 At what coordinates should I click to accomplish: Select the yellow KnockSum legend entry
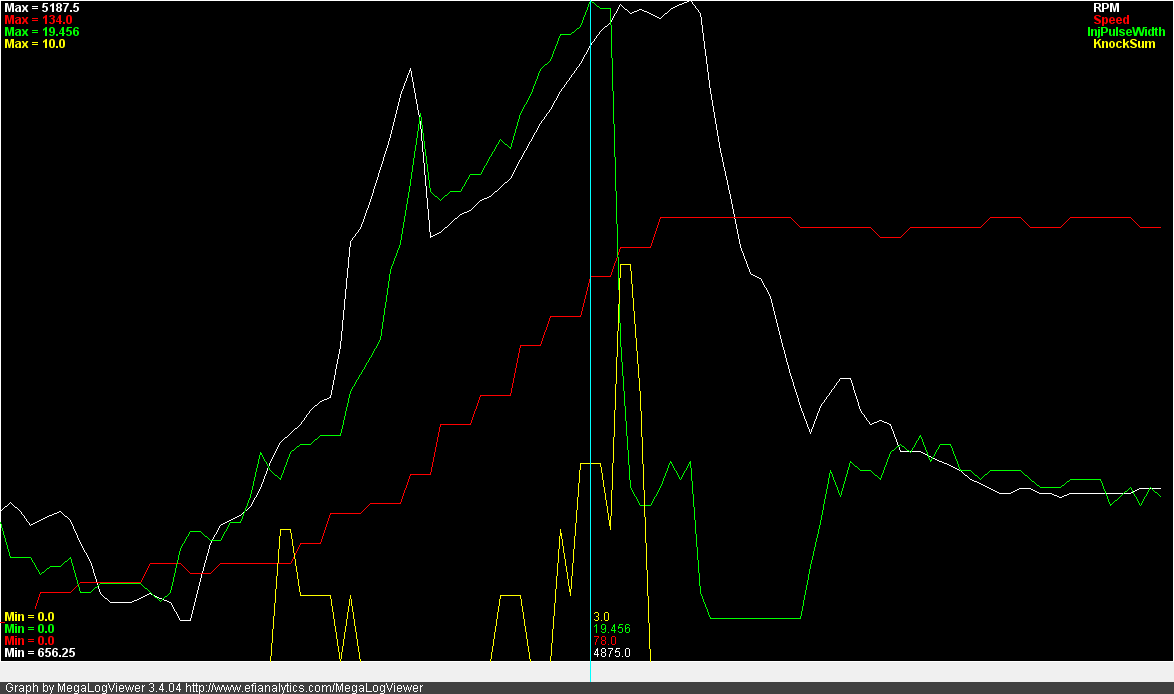point(1124,44)
